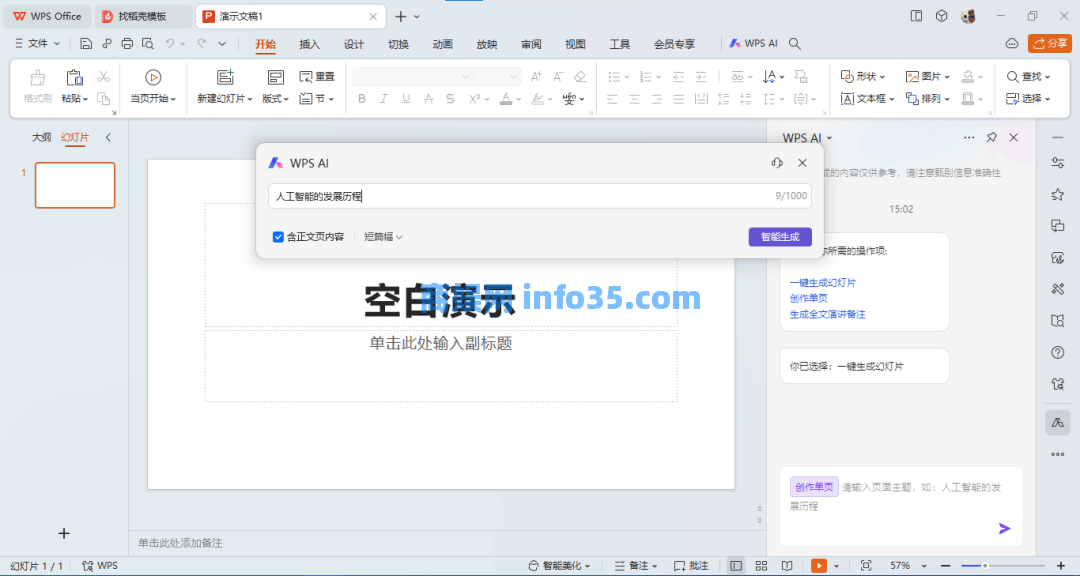Click the clear formatting eraser icon
This screenshot has width=1080, height=576.
tap(580, 76)
